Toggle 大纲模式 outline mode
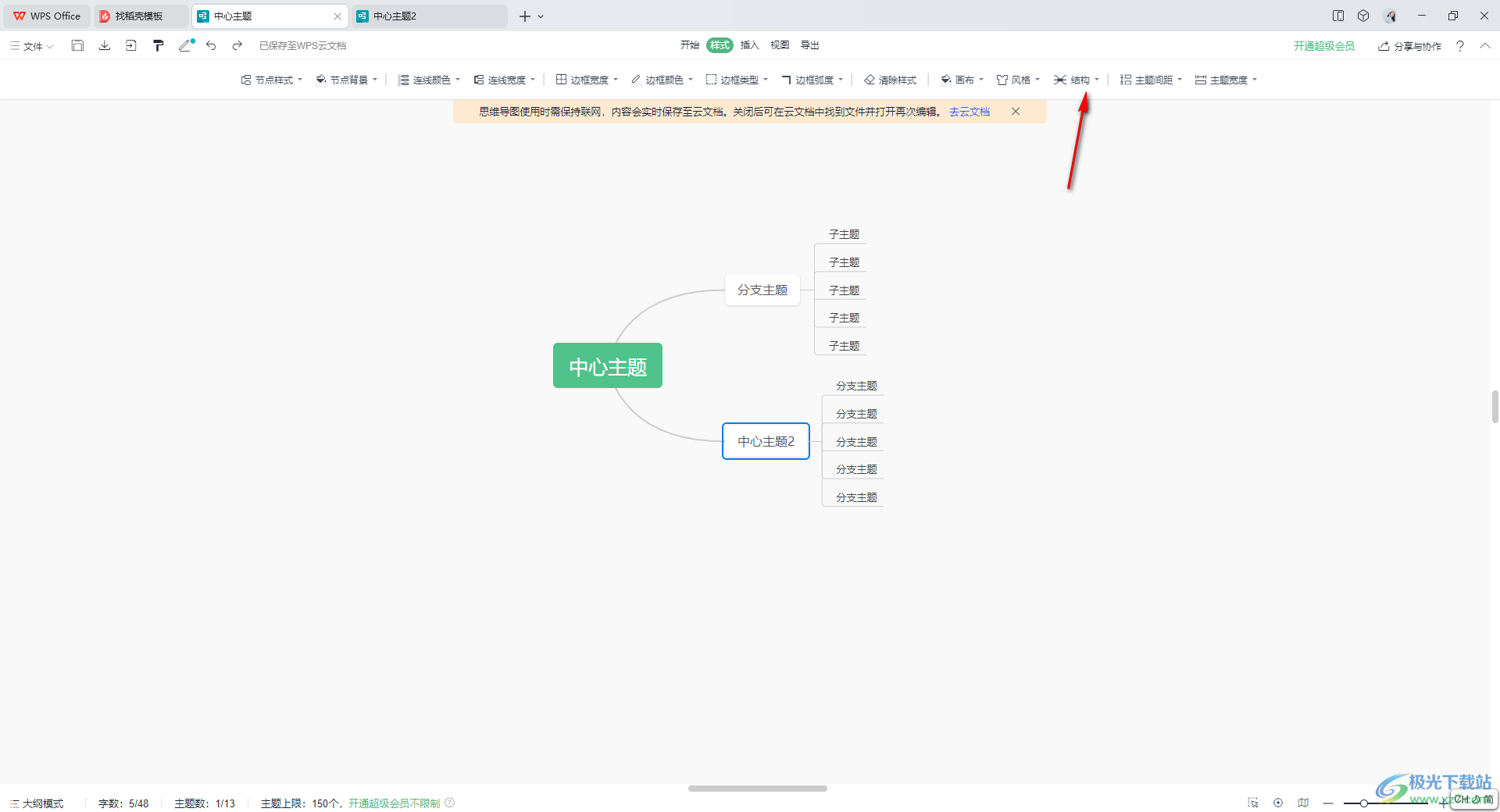The height and width of the screenshot is (812, 1500). click(x=37, y=803)
